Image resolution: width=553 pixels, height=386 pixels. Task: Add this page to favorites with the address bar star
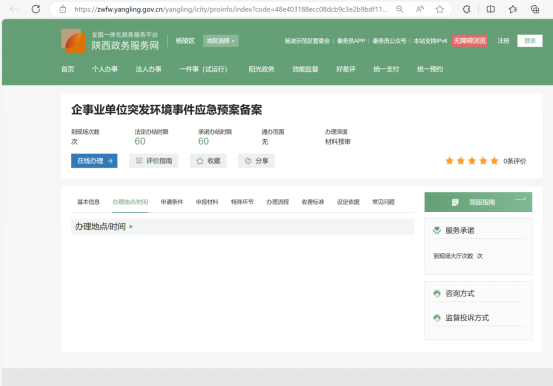[439, 9]
